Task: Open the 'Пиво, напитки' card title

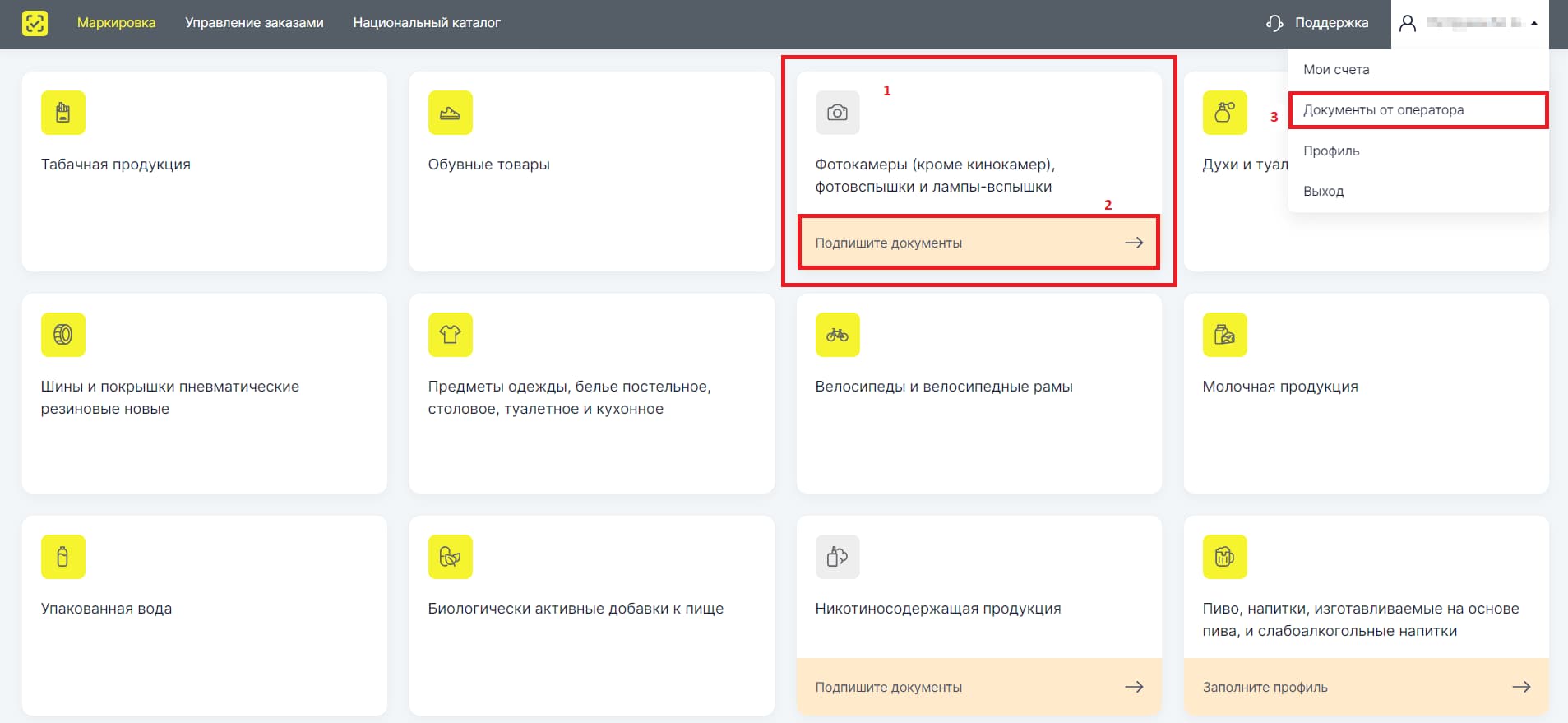Action: click(1361, 619)
